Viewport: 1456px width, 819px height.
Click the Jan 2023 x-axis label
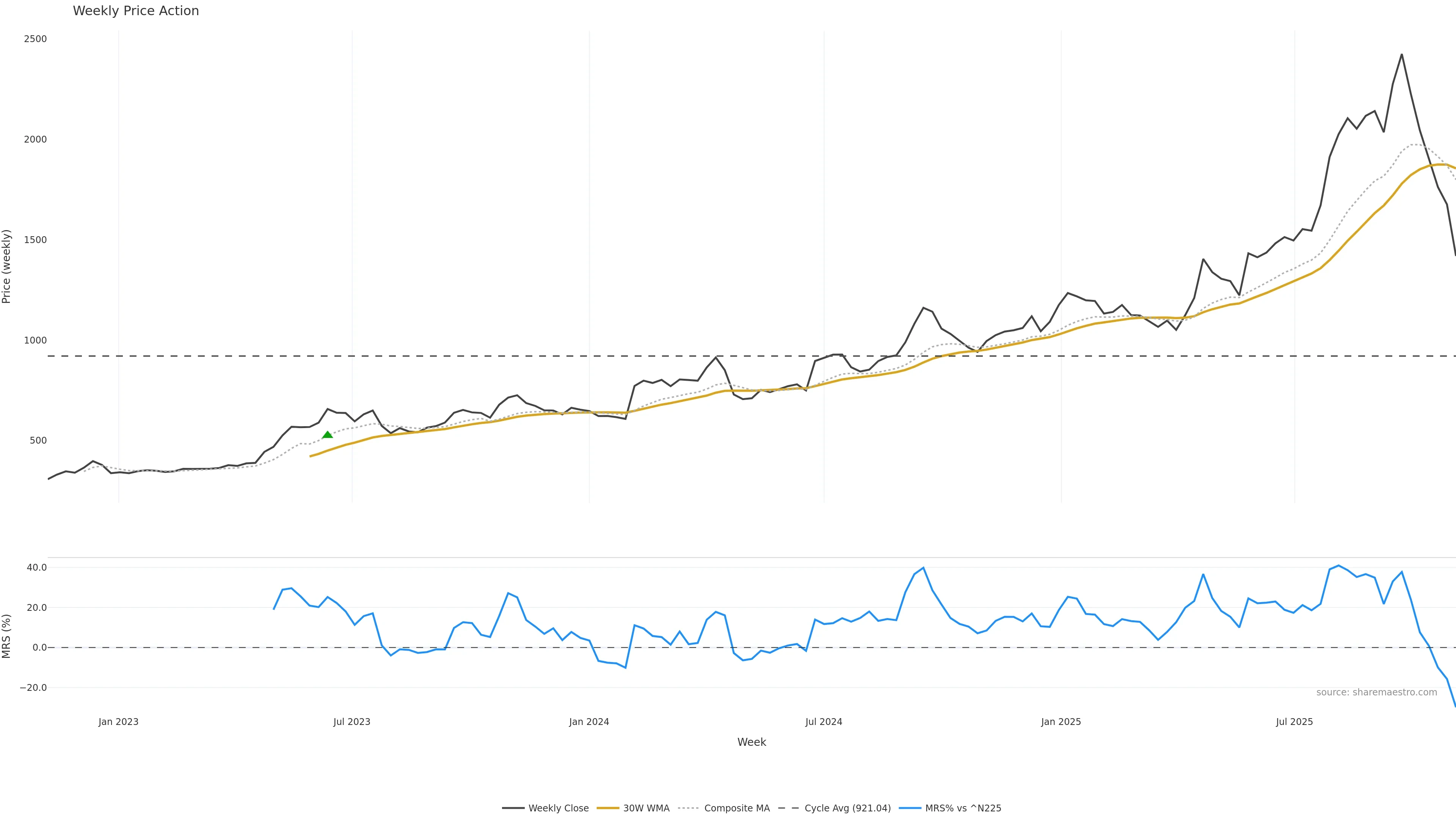point(118,722)
